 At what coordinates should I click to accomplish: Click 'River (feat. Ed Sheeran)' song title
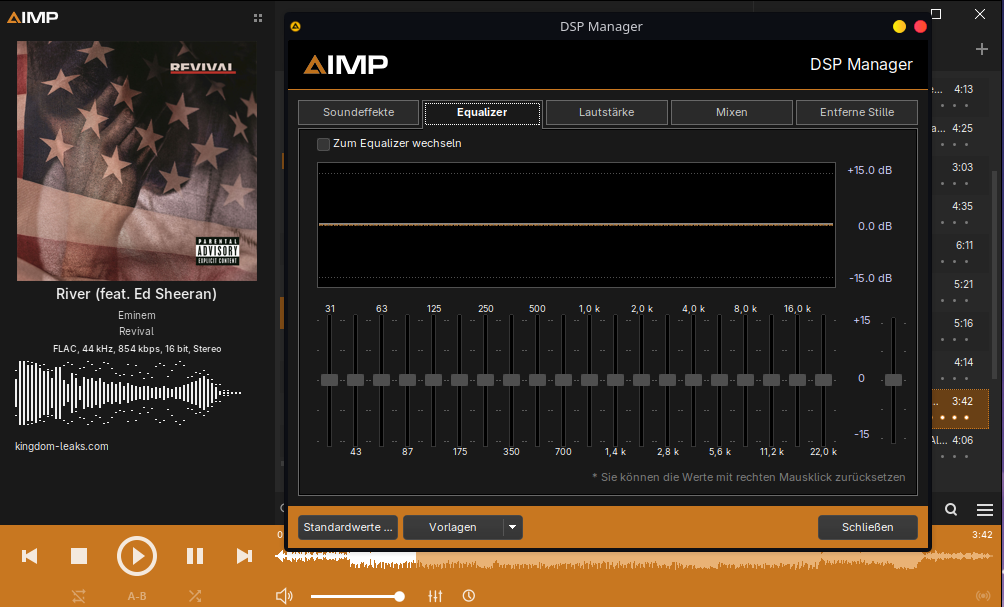[136, 294]
